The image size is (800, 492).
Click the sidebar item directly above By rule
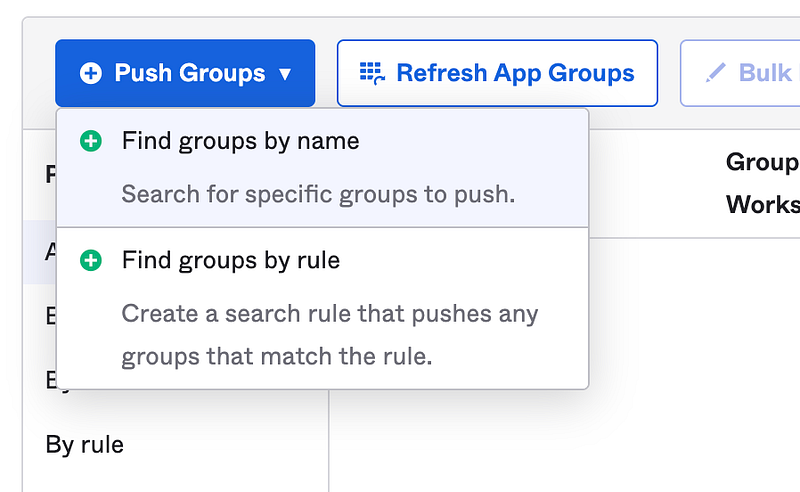(x=49, y=380)
